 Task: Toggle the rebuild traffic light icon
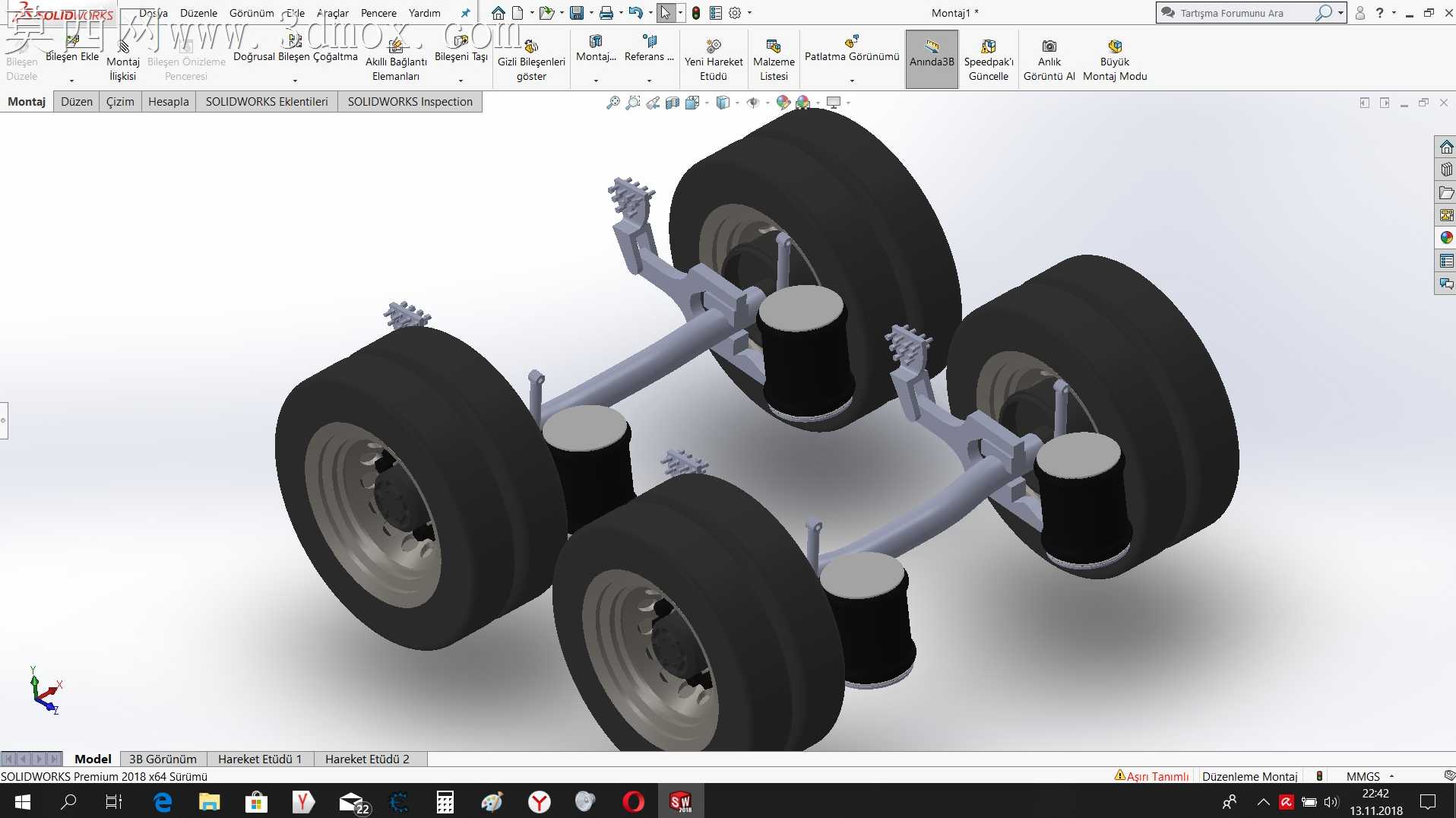[695, 13]
